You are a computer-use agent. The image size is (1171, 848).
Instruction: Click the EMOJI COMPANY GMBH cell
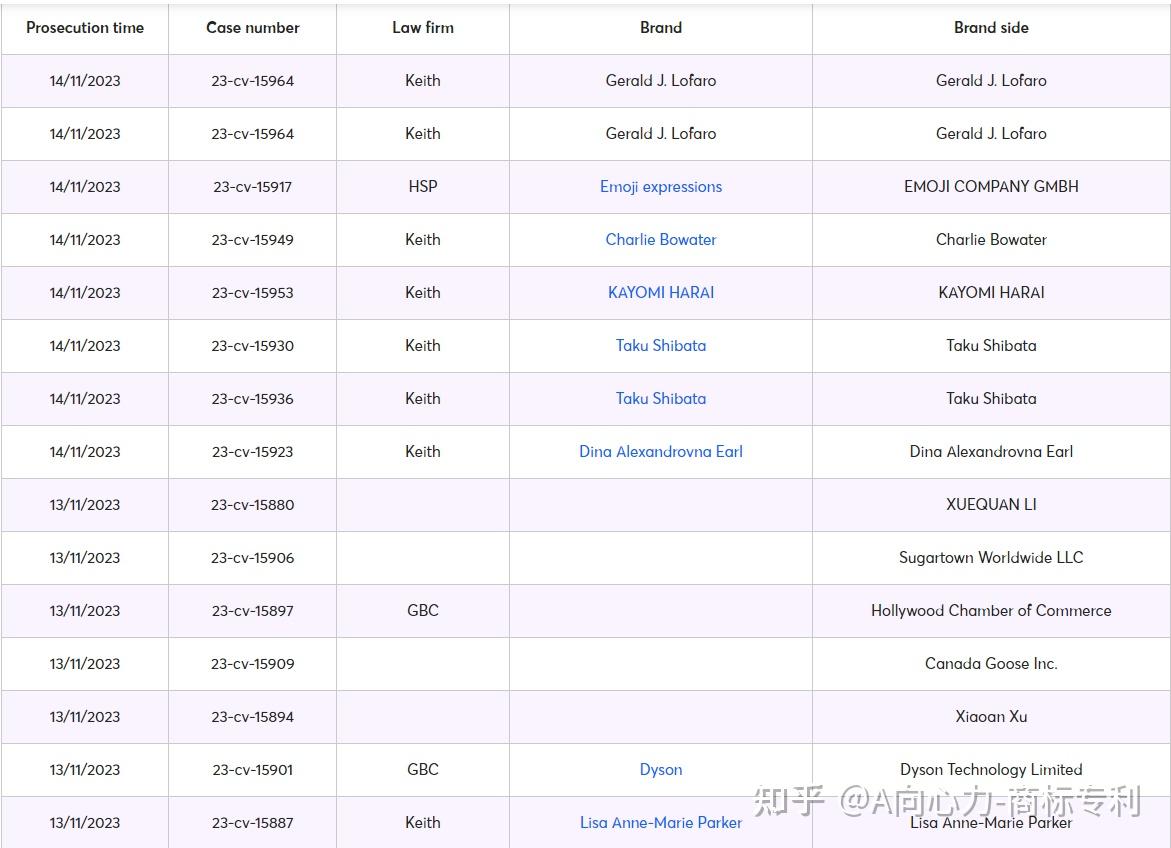click(991, 187)
